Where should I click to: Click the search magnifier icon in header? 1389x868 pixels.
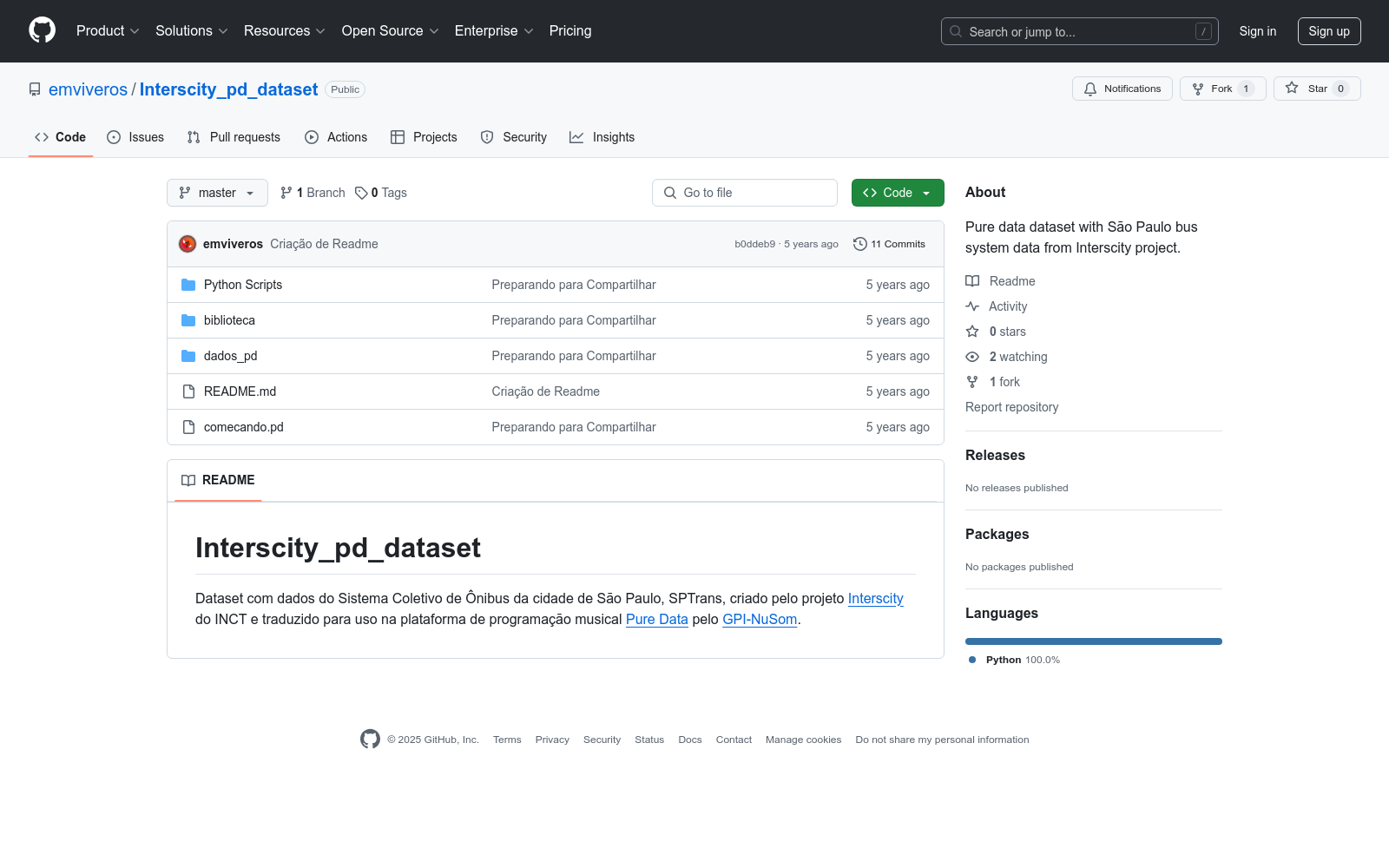click(x=956, y=31)
